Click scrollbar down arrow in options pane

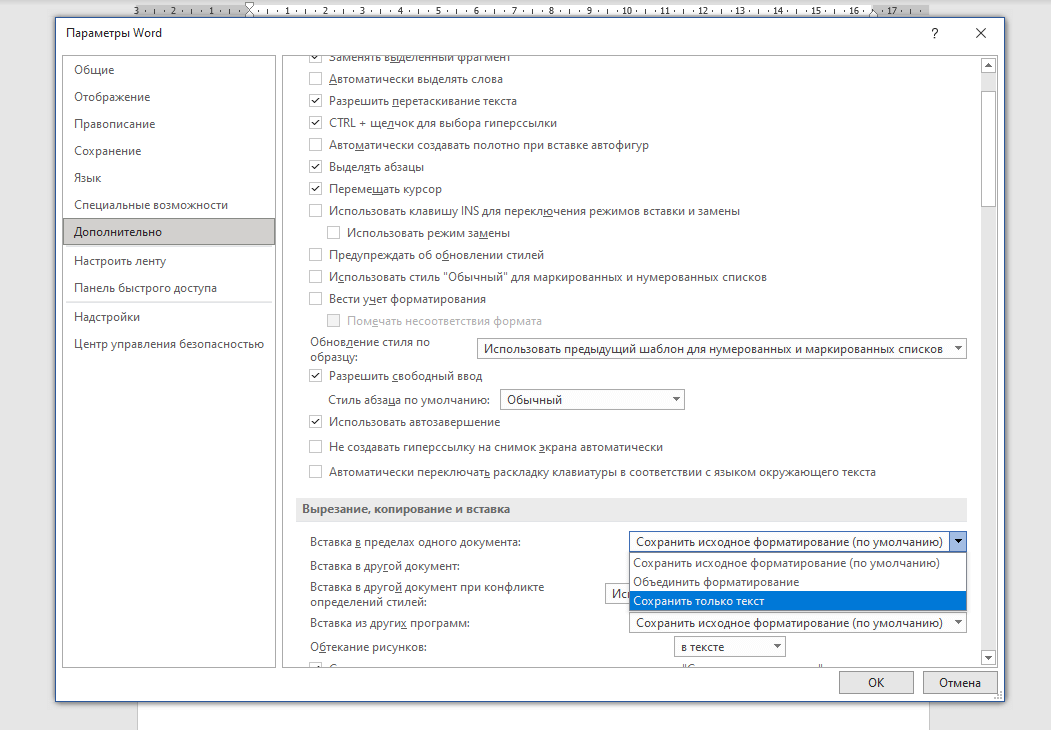(x=988, y=658)
